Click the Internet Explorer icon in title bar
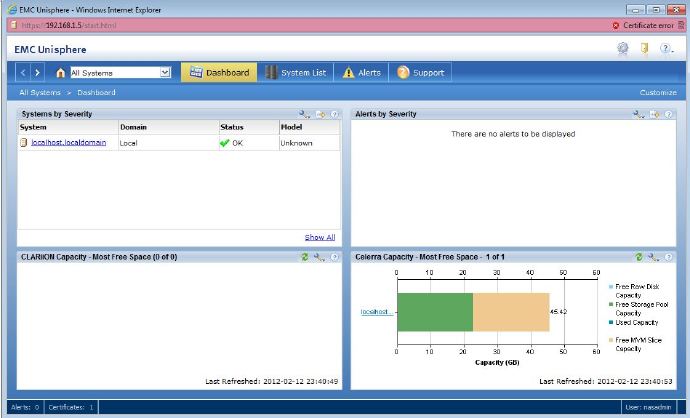This screenshot has width=690, height=418. pos(13,9)
